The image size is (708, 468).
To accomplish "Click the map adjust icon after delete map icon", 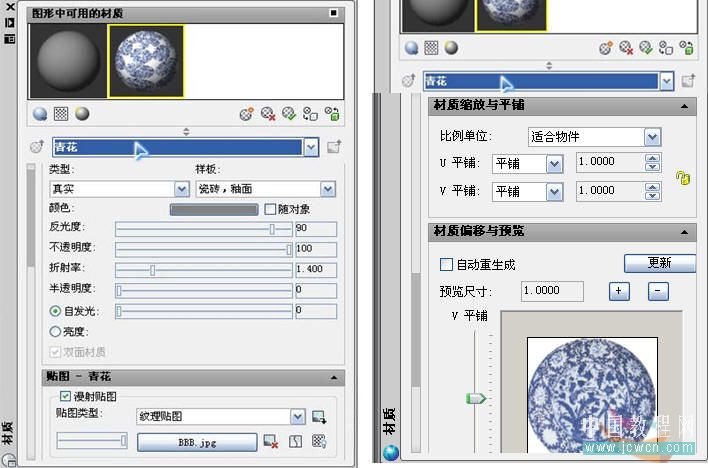I will click(x=295, y=441).
